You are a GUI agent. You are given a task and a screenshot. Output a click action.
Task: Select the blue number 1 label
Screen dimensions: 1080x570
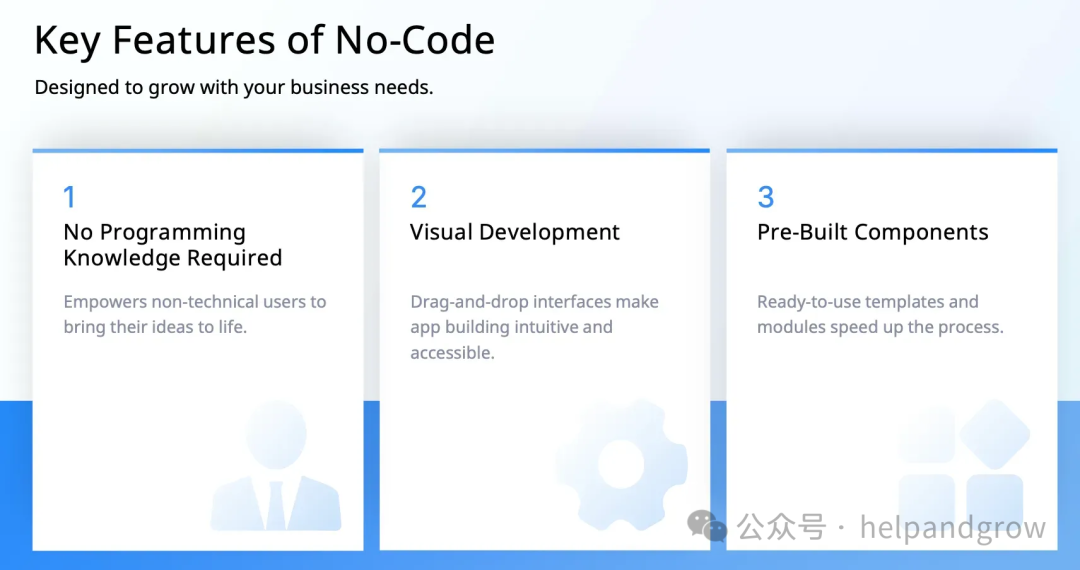tap(69, 197)
